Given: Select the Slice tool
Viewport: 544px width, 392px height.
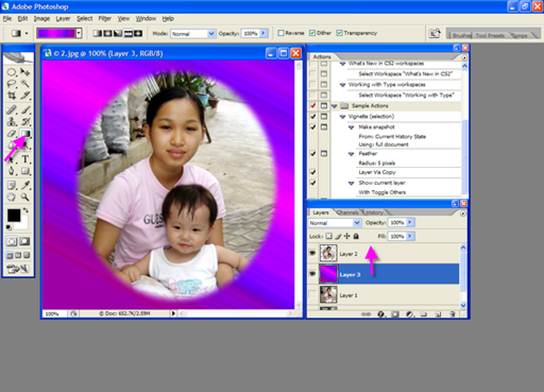Looking at the screenshot, I should (x=25, y=95).
